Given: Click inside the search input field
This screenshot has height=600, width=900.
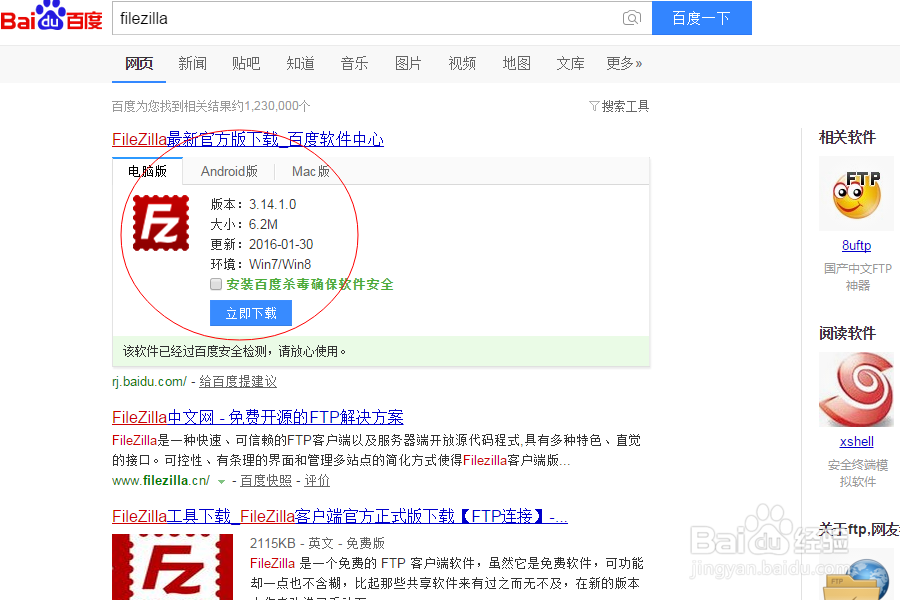Looking at the screenshot, I should (350, 17).
